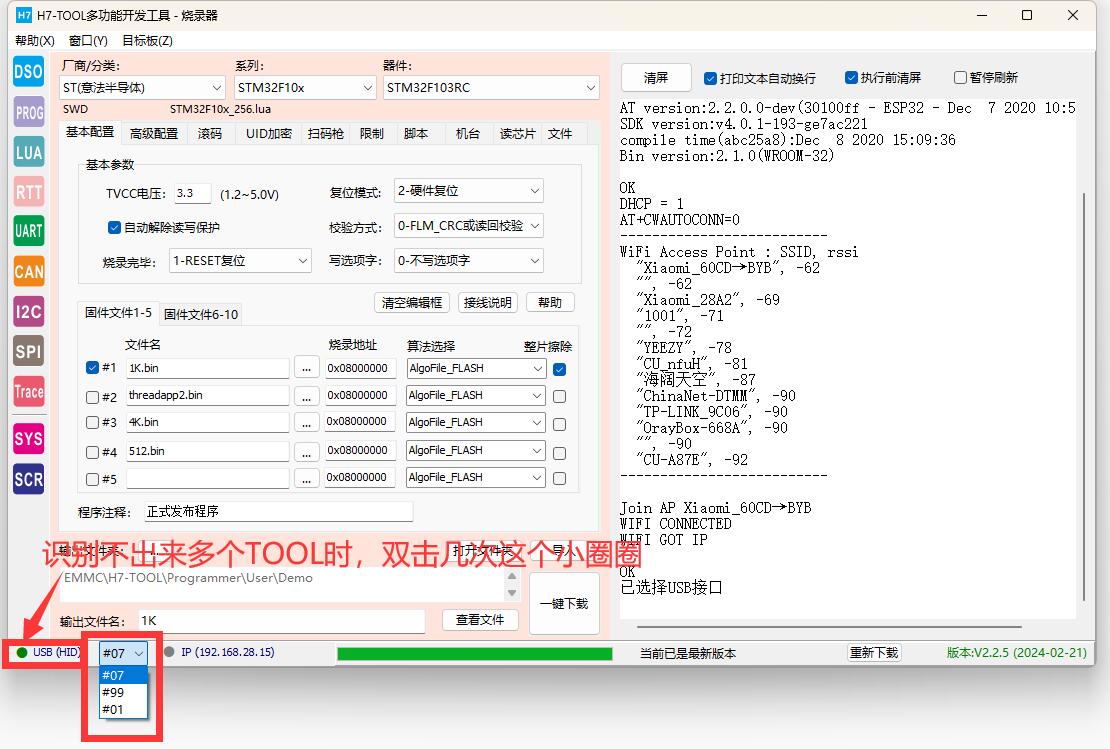Open the RTT viewer tool
The width and height of the screenshot is (1110, 749).
click(28, 191)
